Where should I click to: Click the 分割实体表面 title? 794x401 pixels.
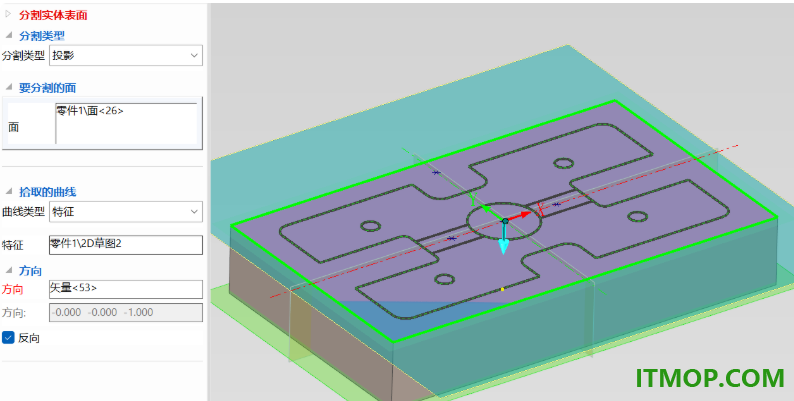(53, 15)
